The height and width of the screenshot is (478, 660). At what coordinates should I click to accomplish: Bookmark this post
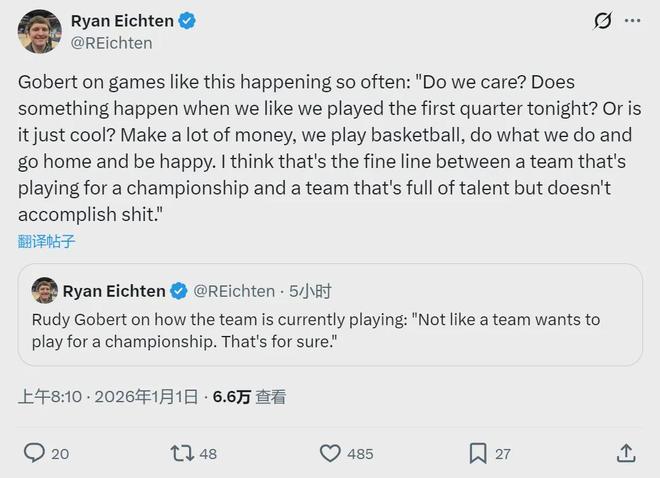[478, 453]
